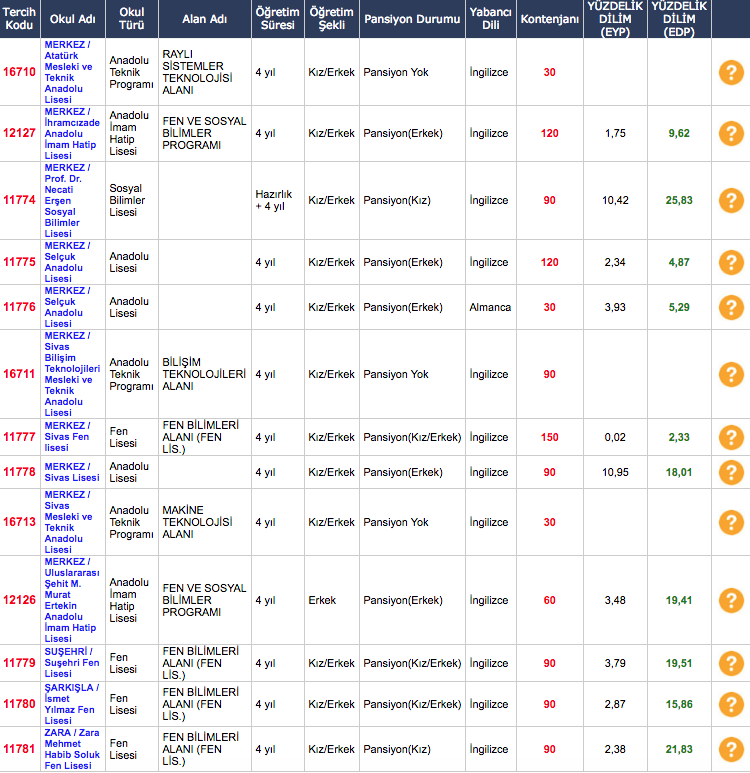Screen dimensions: 750x773
Task: Click Okul Adı column header
Action: 72,19
